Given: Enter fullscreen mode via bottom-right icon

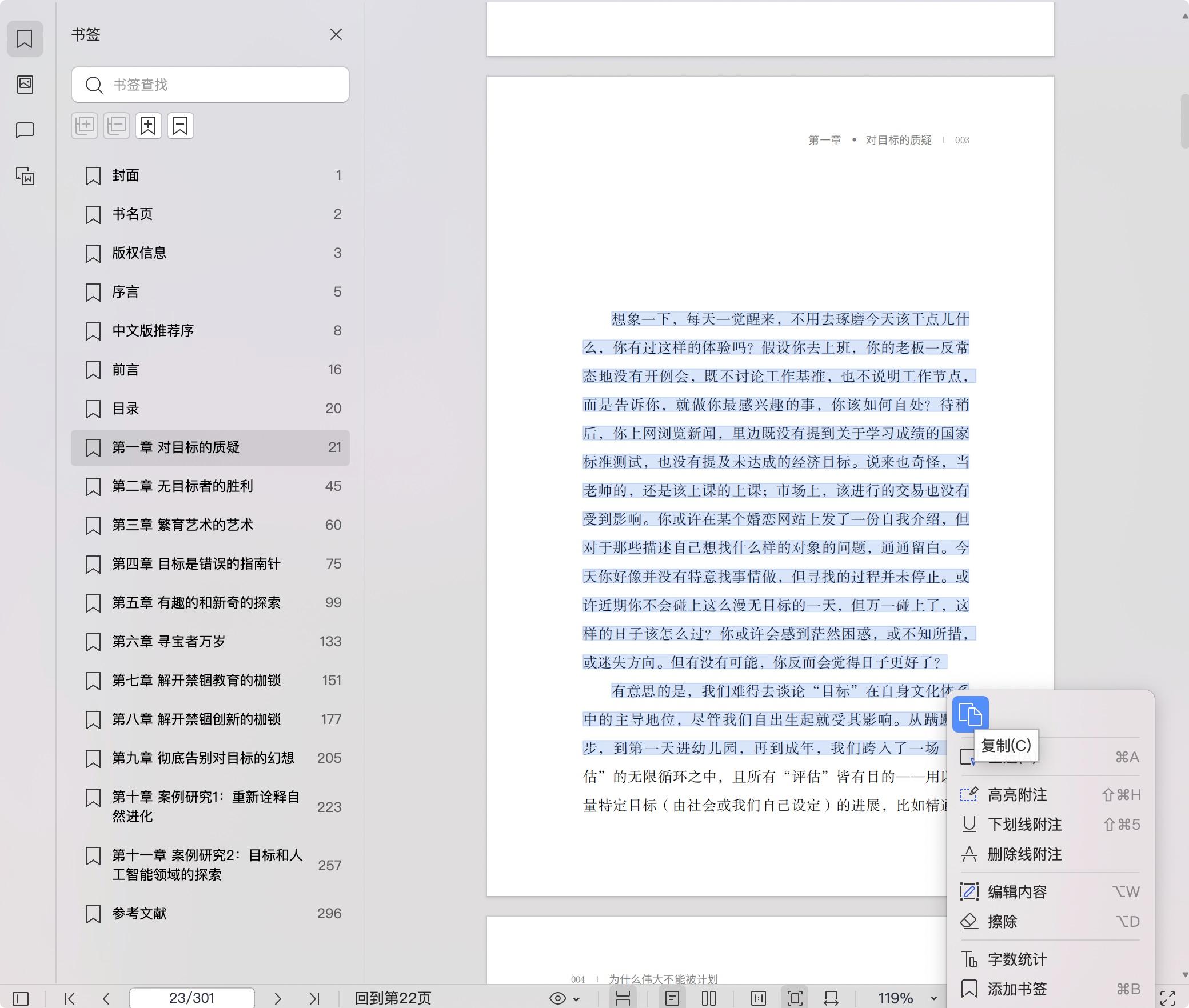Looking at the screenshot, I should [1168, 998].
